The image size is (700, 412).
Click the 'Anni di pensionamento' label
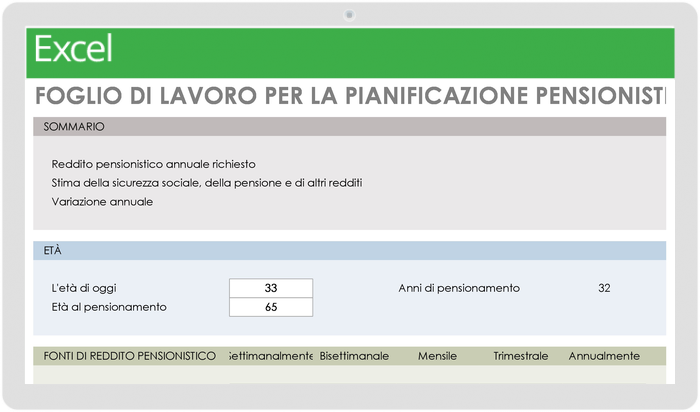point(459,288)
